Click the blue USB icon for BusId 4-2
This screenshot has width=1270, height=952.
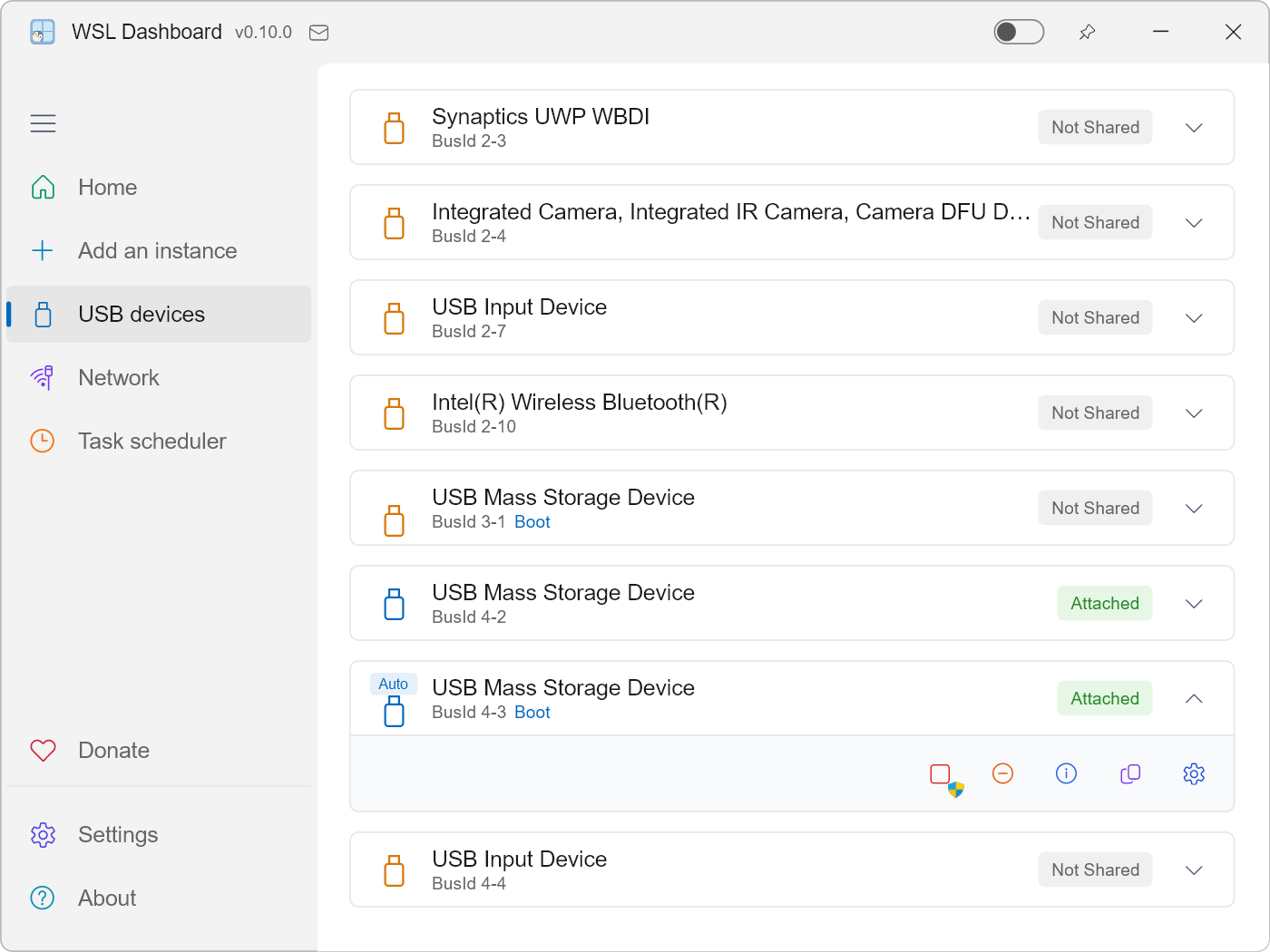coord(394,604)
